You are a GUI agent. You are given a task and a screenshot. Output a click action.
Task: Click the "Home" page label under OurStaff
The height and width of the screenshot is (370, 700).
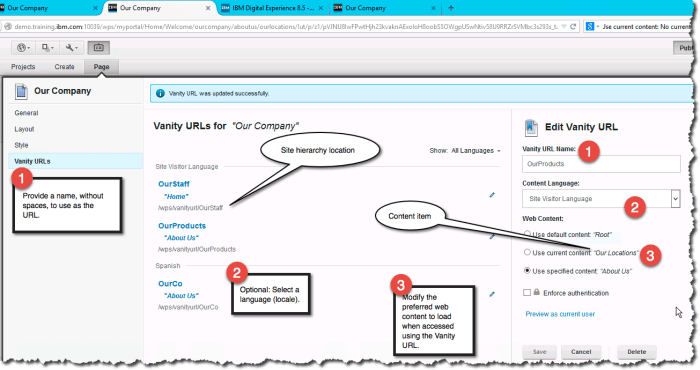pyautogui.click(x=176, y=196)
